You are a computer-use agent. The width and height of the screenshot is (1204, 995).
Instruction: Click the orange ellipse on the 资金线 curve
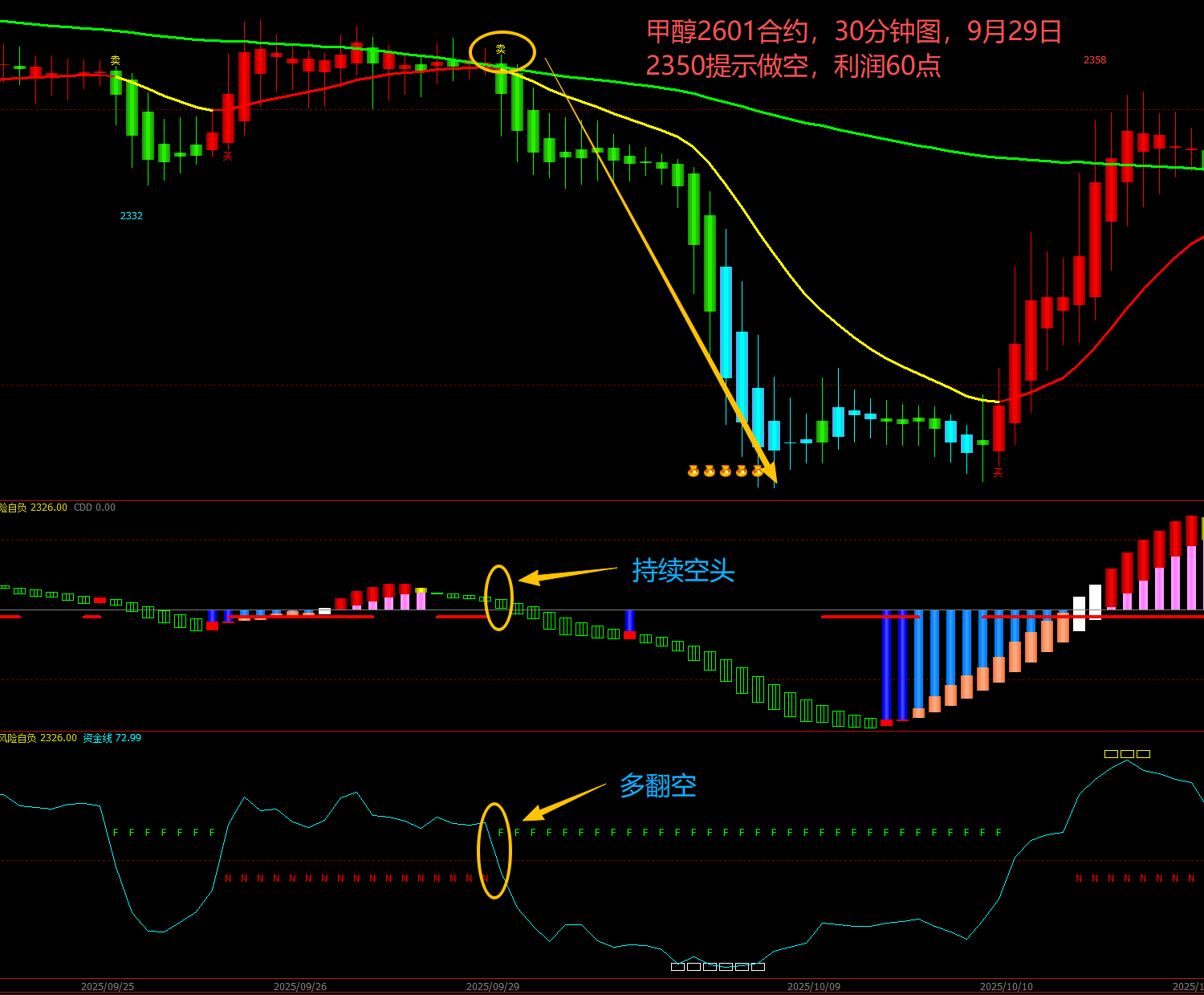tap(494, 850)
